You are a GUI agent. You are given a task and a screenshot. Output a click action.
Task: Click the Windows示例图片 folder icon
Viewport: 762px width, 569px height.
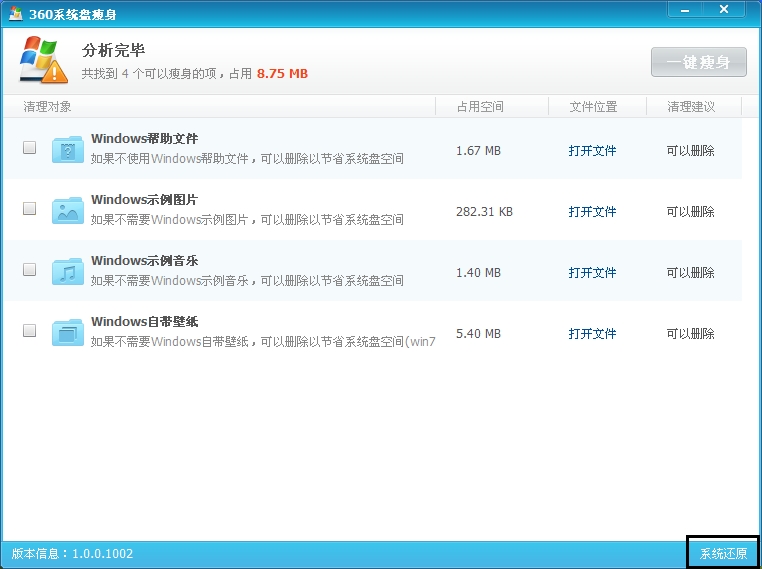pos(68,210)
